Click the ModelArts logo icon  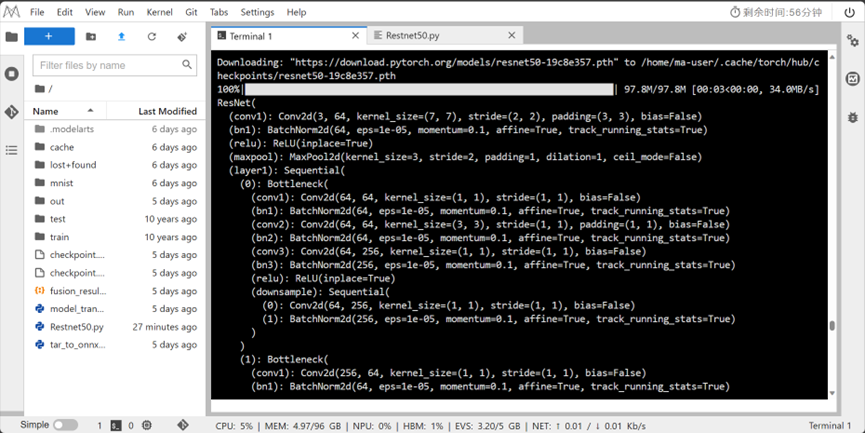click(x=12, y=12)
